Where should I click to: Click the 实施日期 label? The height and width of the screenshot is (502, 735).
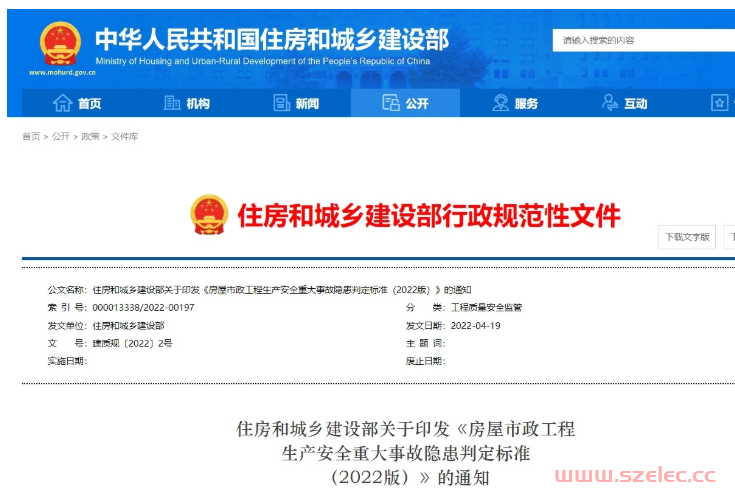click(x=67, y=361)
